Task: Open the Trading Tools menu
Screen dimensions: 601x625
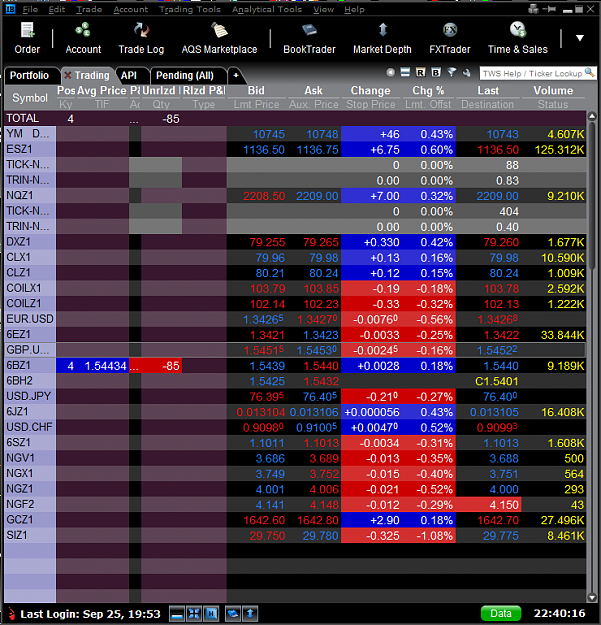Action: [x=190, y=9]
